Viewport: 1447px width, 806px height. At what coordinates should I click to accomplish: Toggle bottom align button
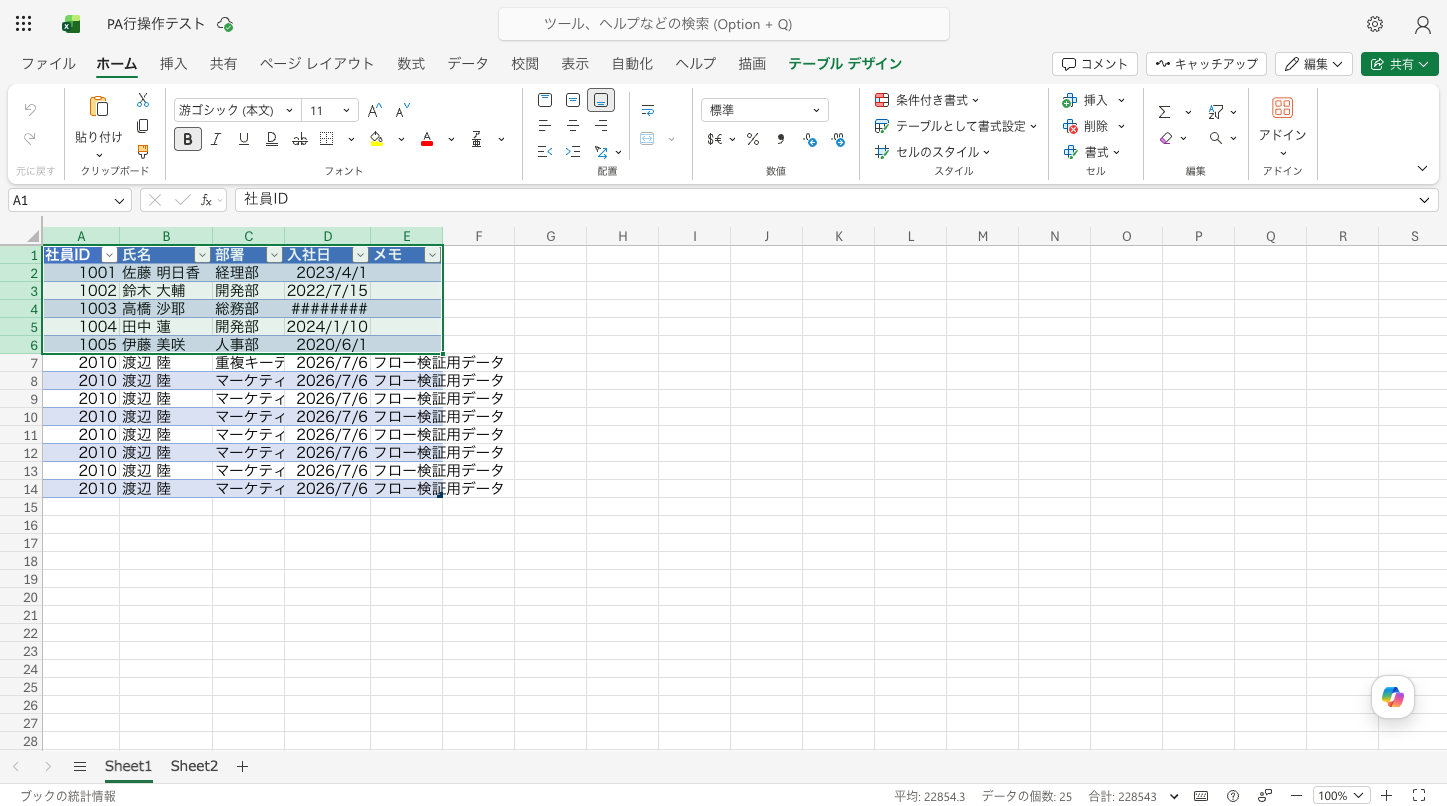601,100
